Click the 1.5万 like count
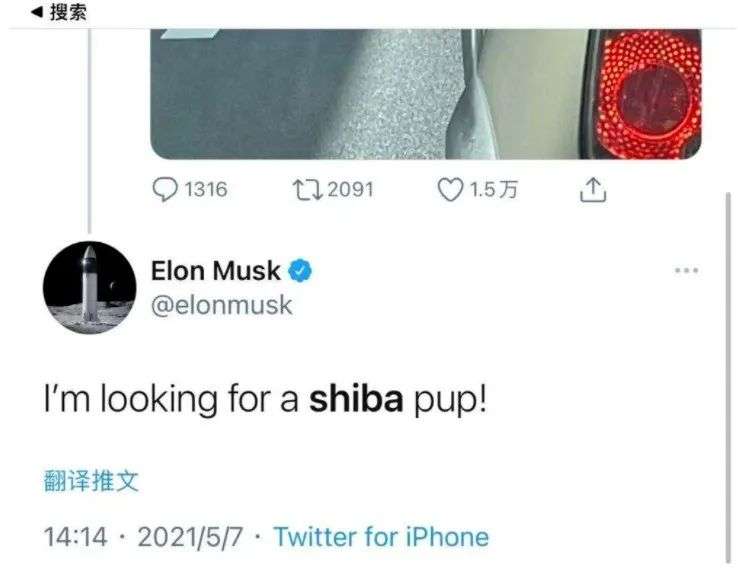This screenshot has width=738, height=569. pos(494,188)
